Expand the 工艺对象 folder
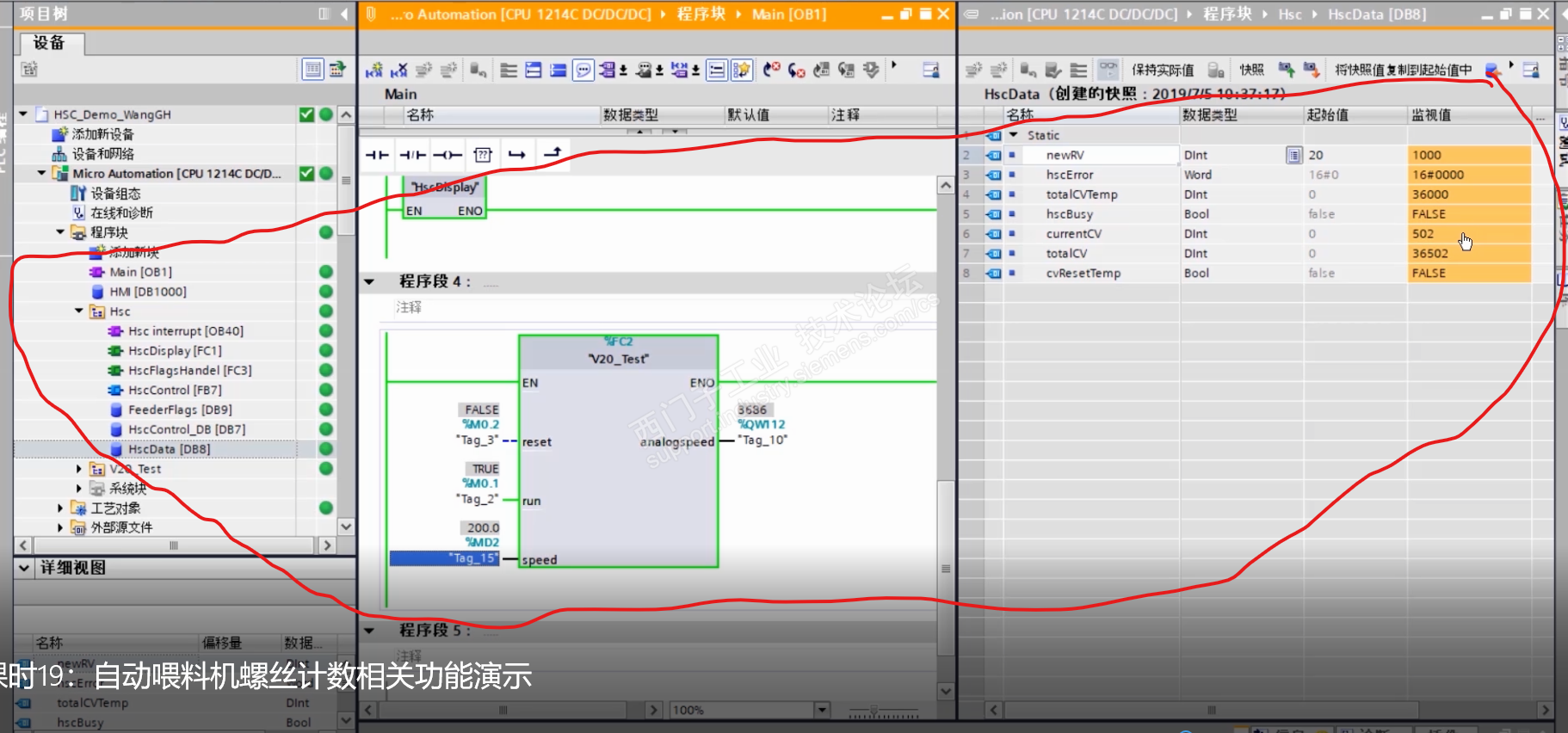The height and width of the screenshot is (733, 1568). (x=60, y=508)
